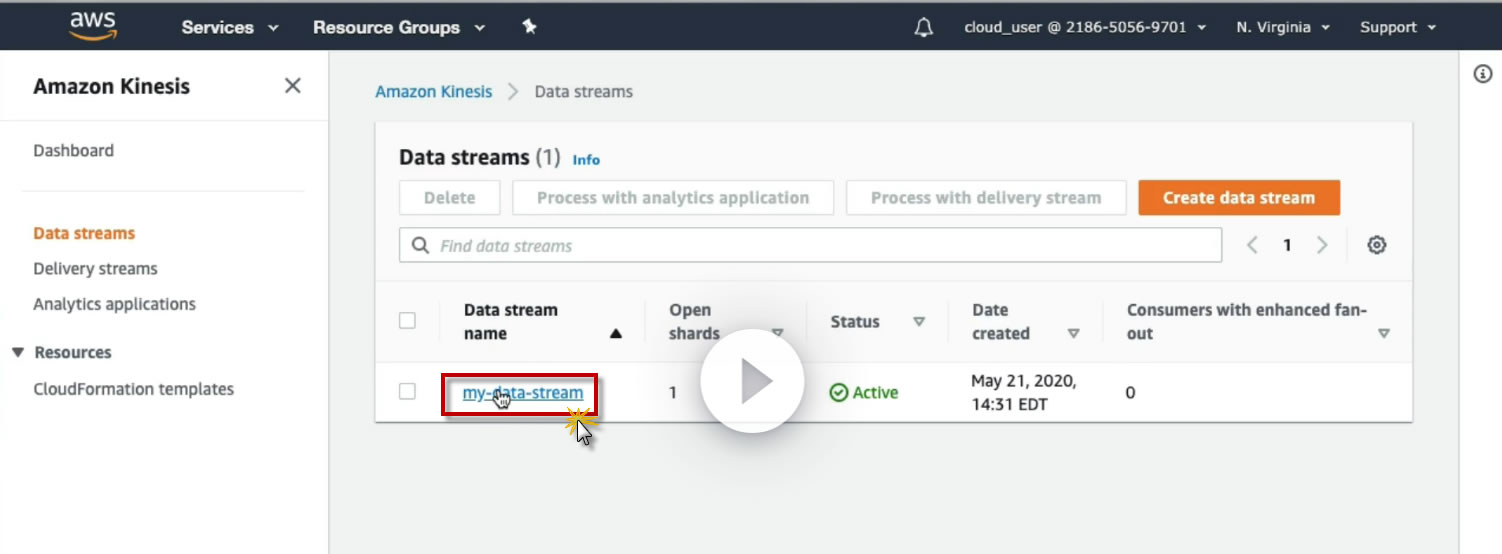Viewport: 1502px width, 554px height.
Task: Click the video play button overlay
Action: click(752, 381)
